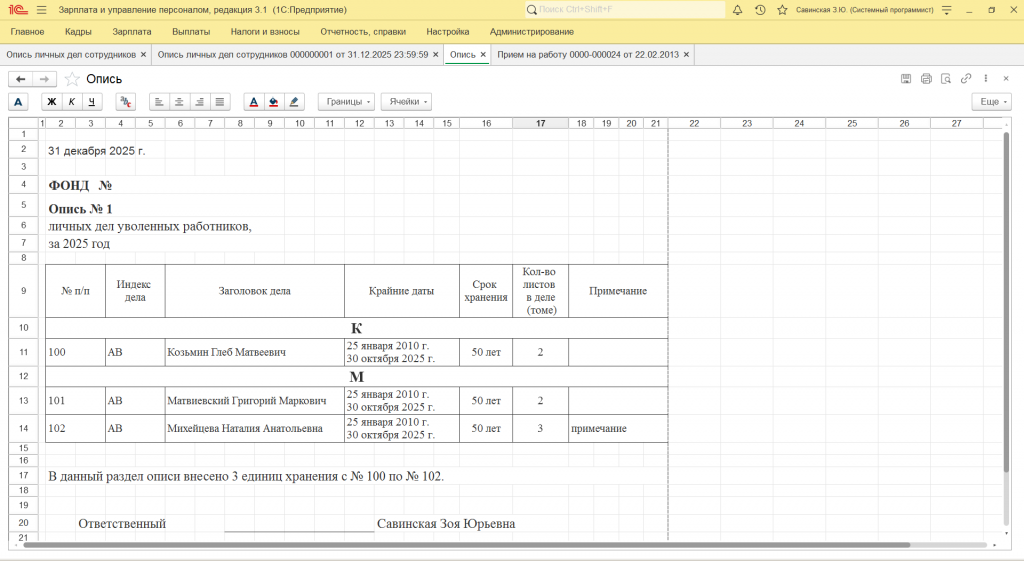Open the notifications bell
Image resolution: width=1024 pixels, height=561 pixels.
737,10
